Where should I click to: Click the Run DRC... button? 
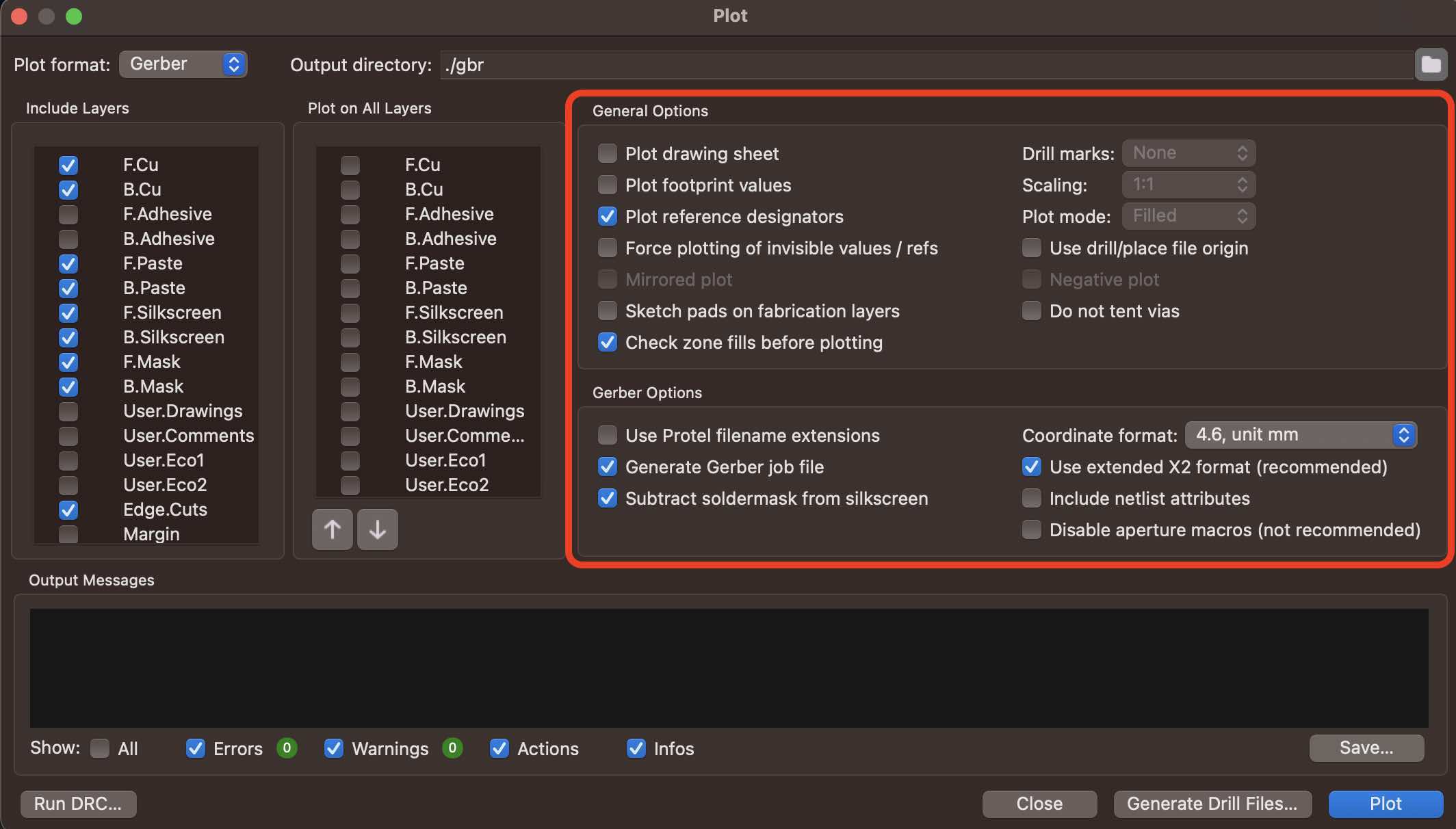(x=78, y=804)
